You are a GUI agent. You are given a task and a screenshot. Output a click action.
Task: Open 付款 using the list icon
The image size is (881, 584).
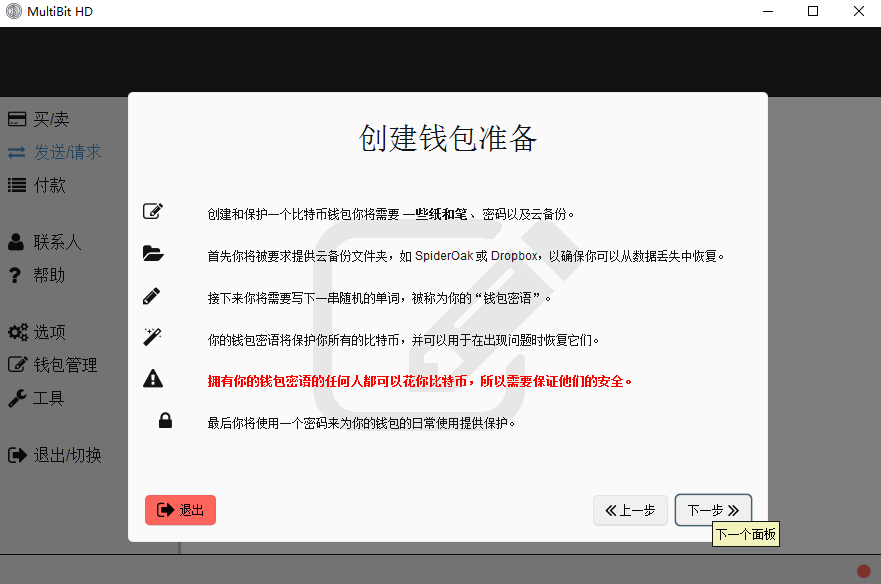(16, 185)
